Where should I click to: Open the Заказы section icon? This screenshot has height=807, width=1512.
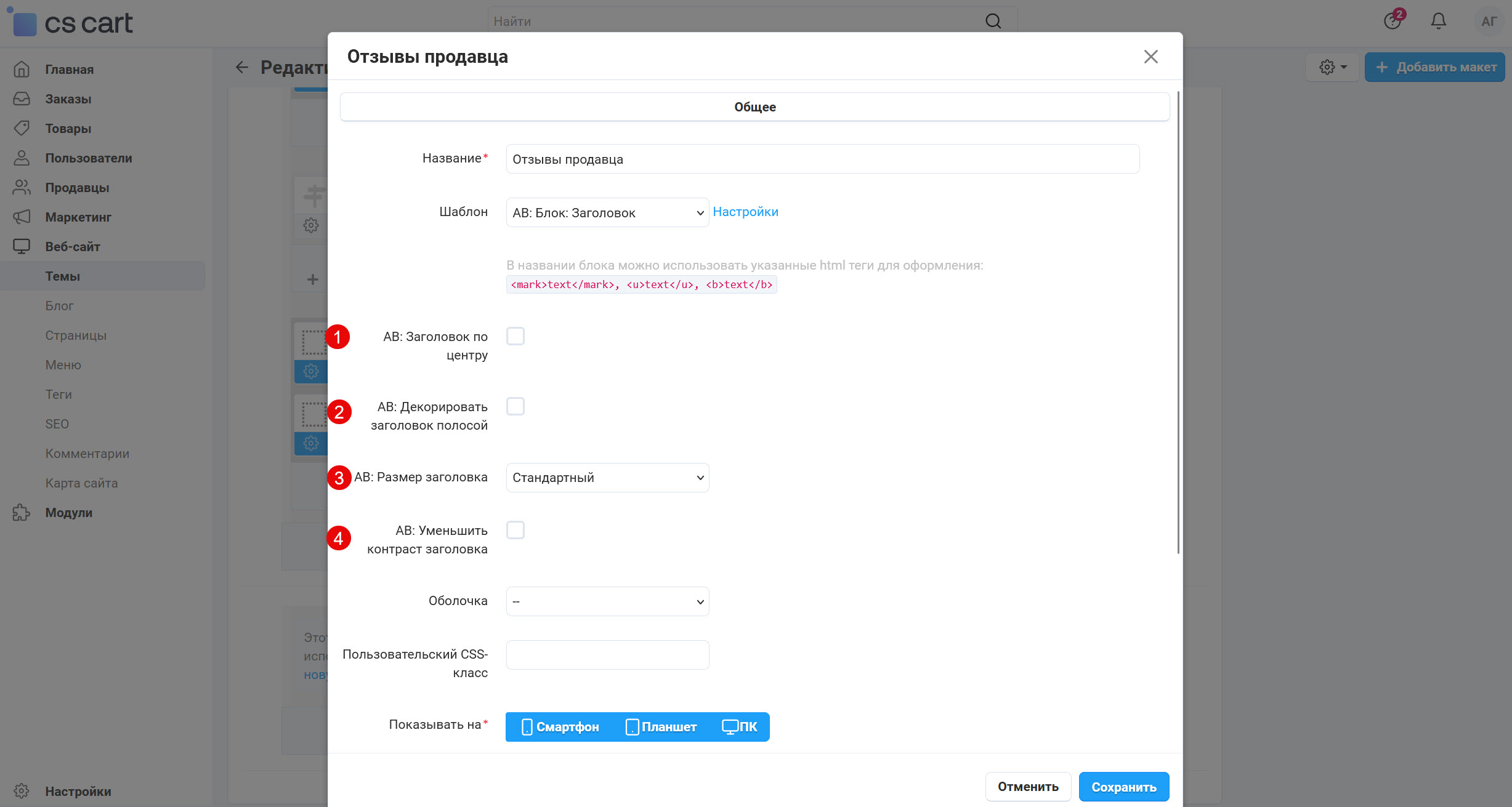click(x=21, y=98)
